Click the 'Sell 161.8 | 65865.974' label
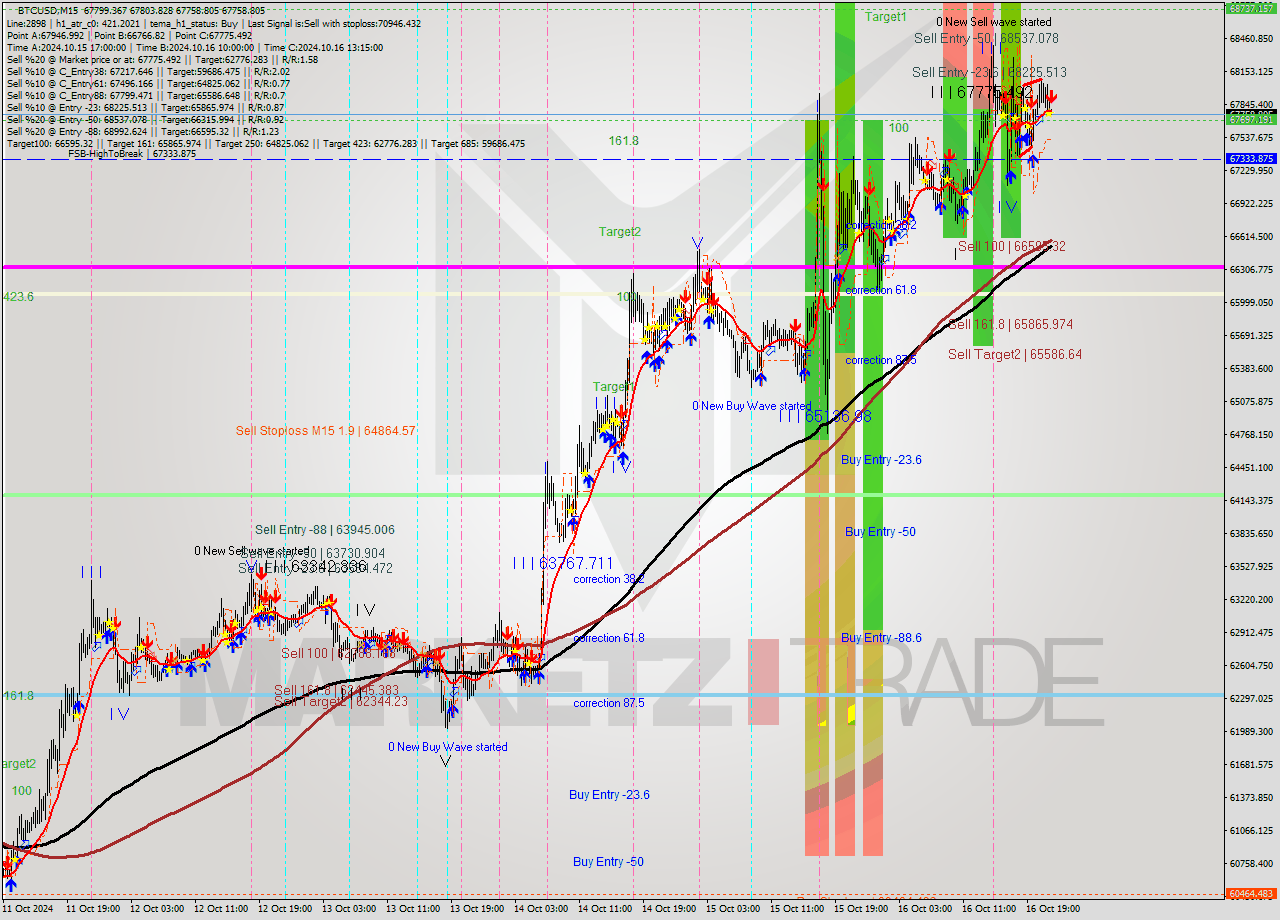 (x=1011, y=325)
